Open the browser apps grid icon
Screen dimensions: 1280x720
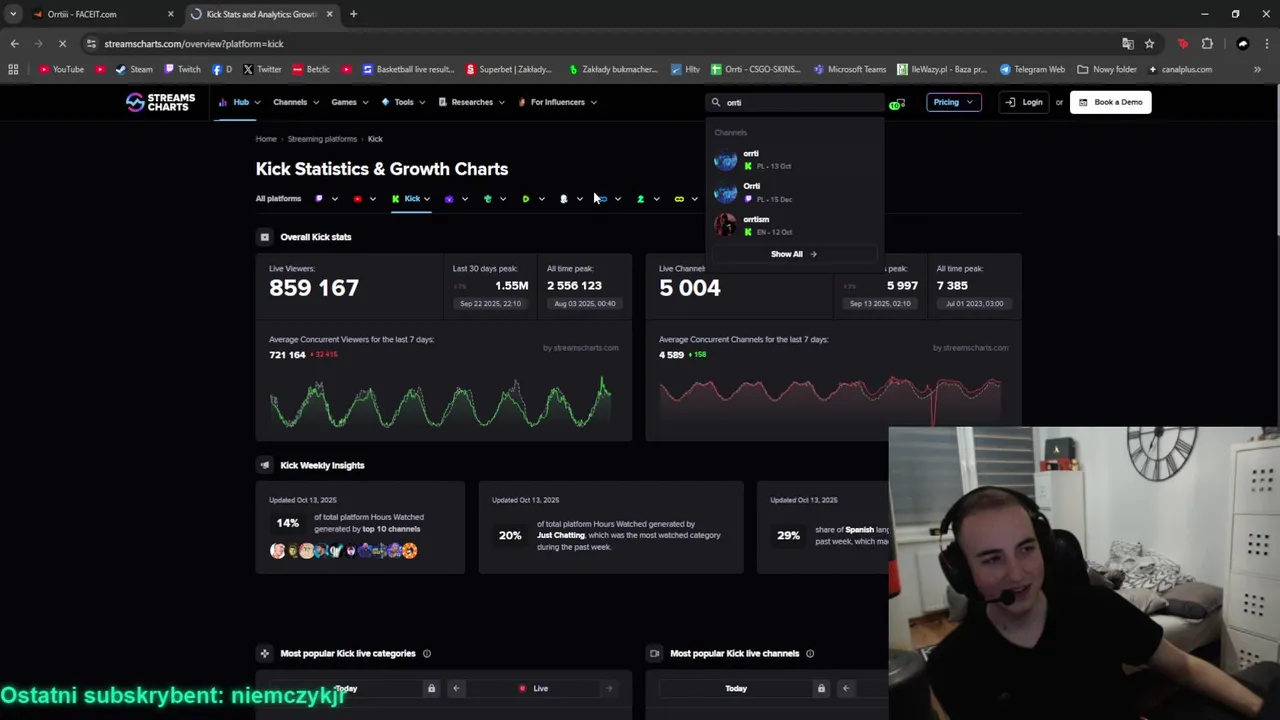click(13, 70)
